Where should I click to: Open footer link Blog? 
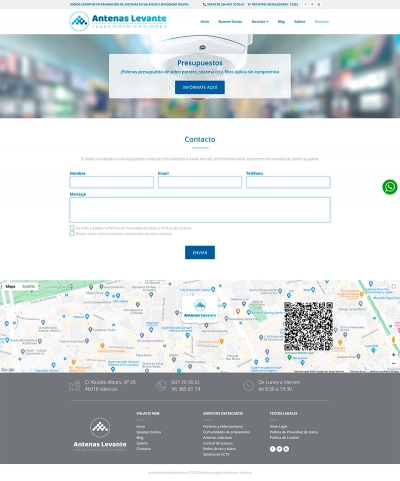coord(140,438)
